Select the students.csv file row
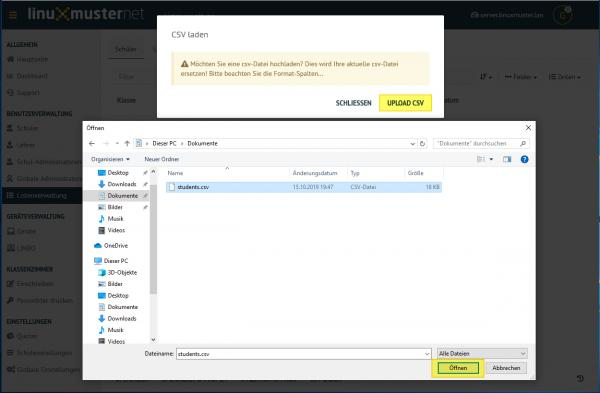Screen dimensions: 600x393 pos(304,187)
